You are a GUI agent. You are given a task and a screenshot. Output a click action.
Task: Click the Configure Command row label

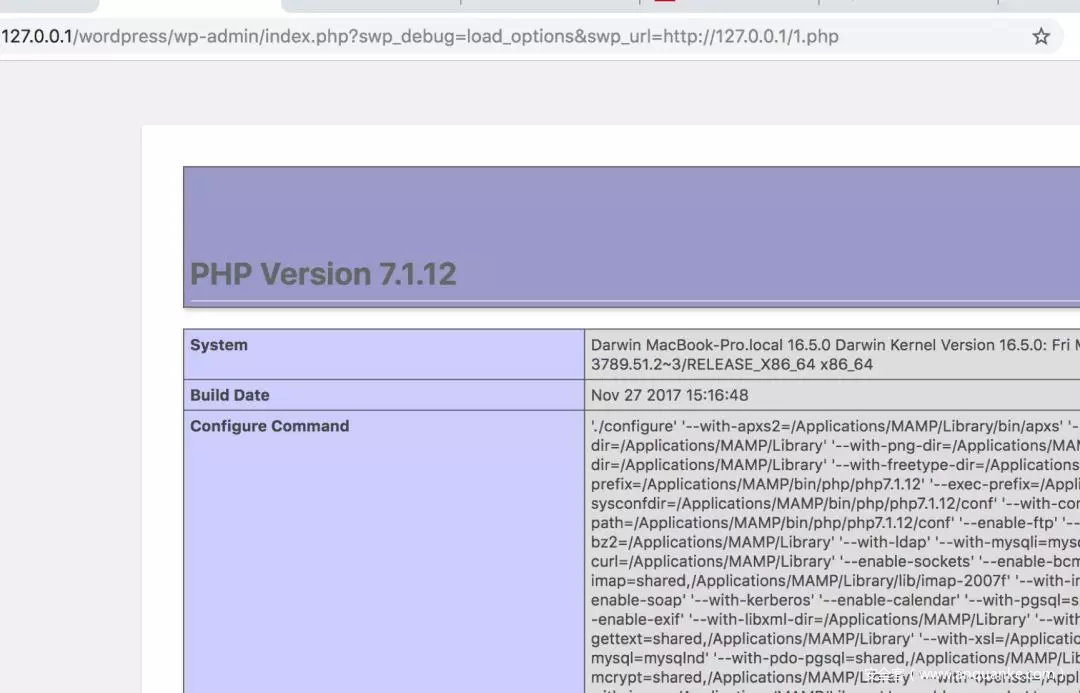(269, 426)
